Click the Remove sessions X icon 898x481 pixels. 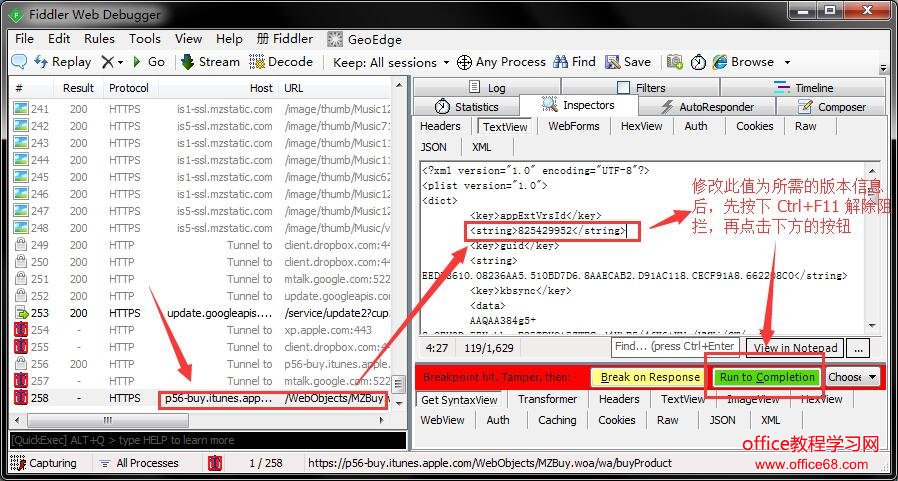click(x=108, y=62)
